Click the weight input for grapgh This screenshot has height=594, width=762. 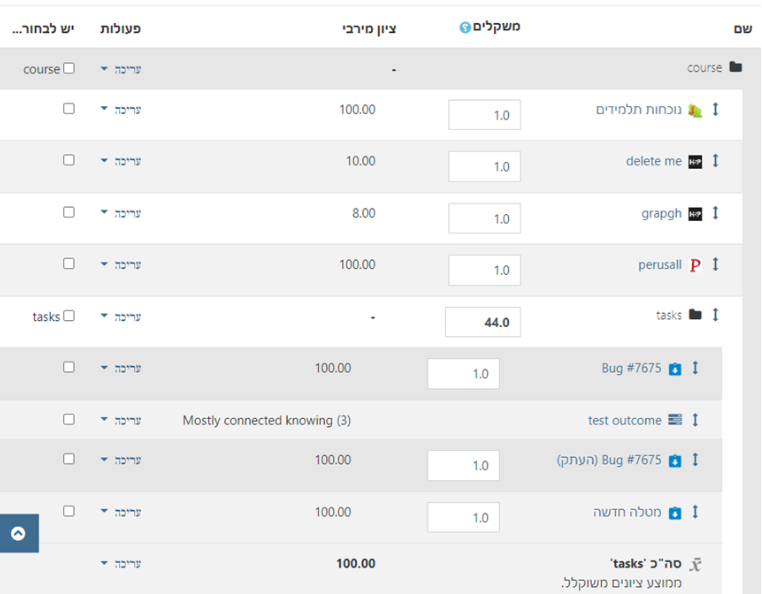coord(484,219)
